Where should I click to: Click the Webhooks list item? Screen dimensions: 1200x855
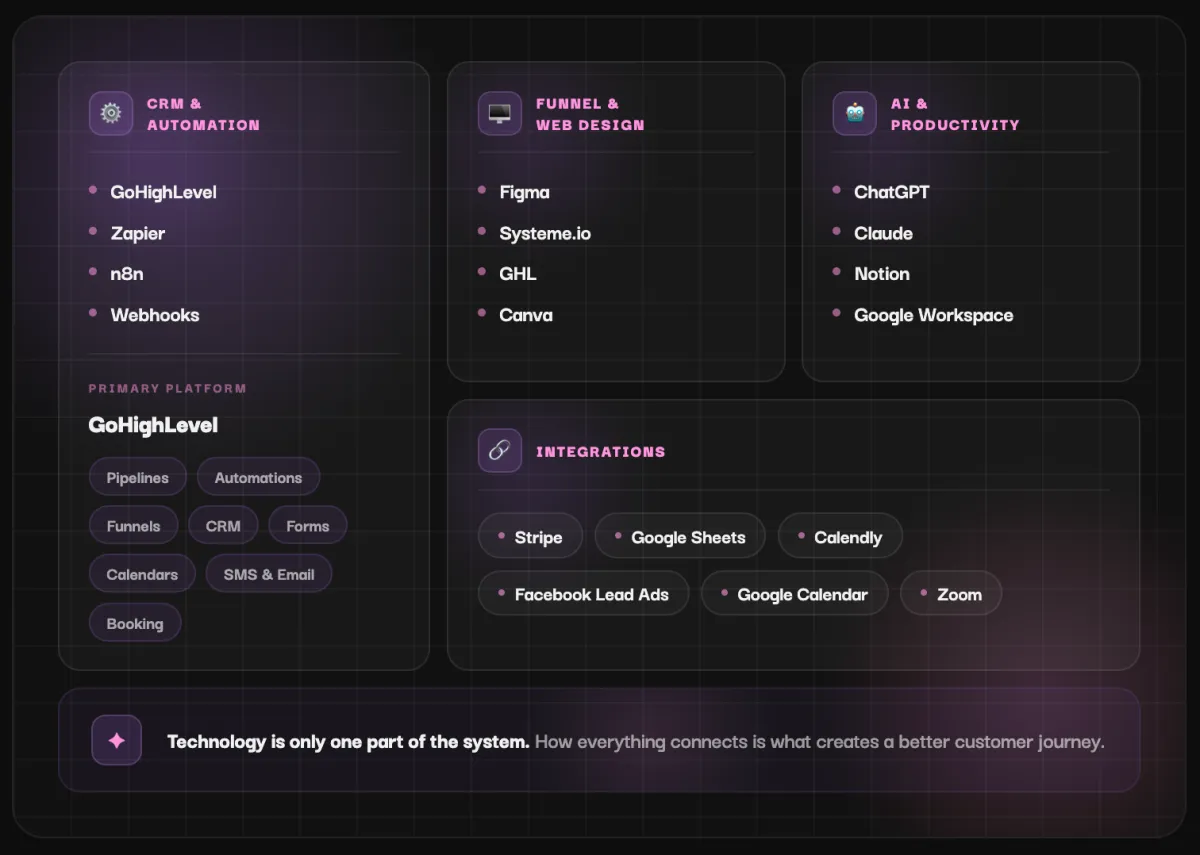[x=155, y=315]
